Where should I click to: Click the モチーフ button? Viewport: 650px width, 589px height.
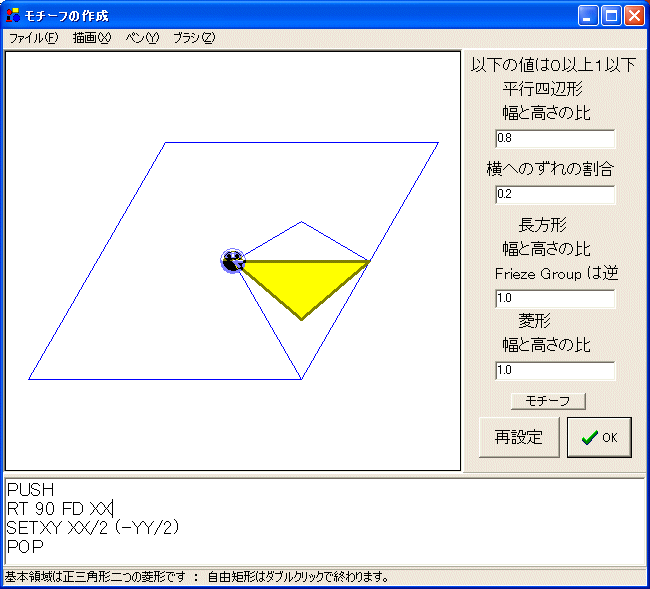pos(548,401)
